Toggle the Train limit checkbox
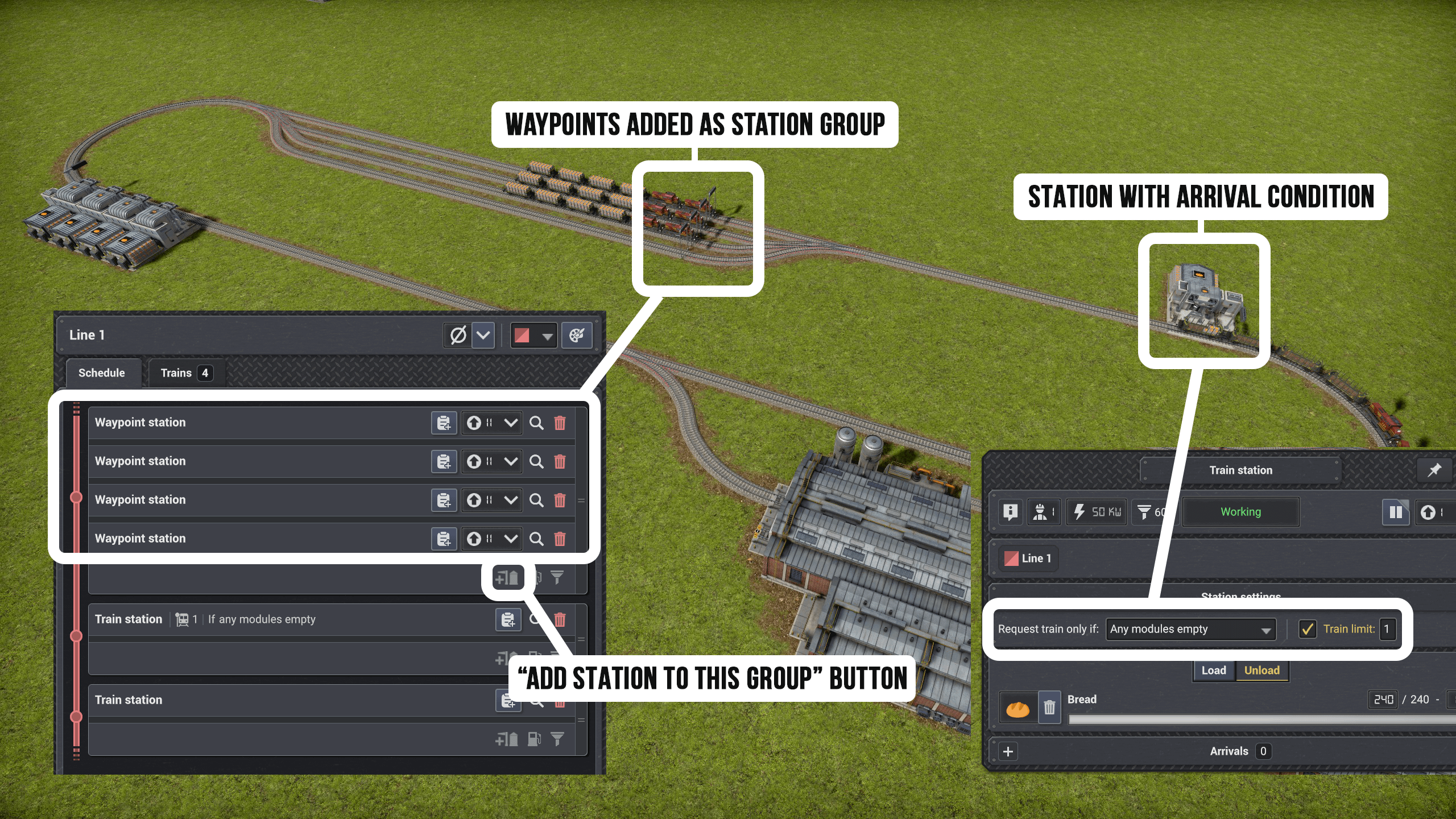Image resolution: width=1456 pixels, height=819 pixels. click(x=1308, y=629)
